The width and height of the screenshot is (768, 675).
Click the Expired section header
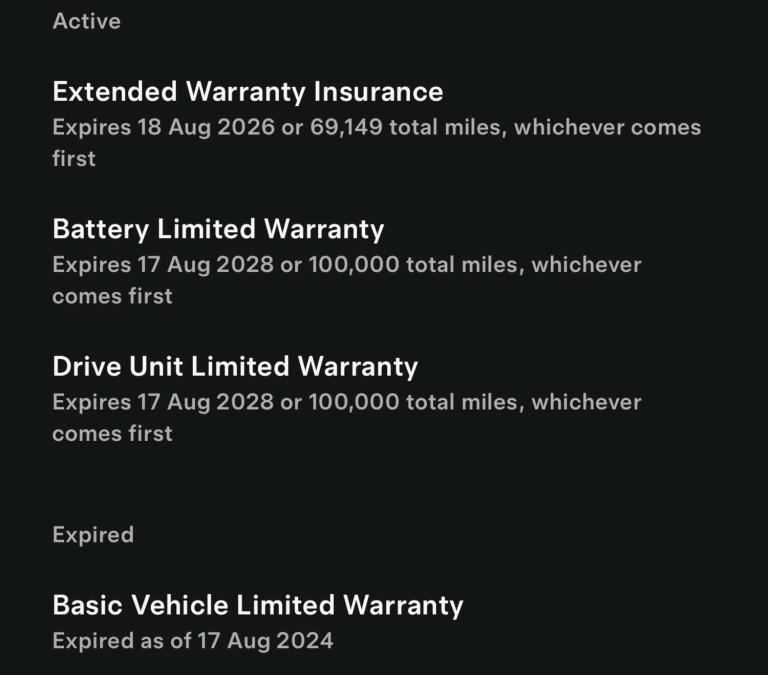point(92,535)
